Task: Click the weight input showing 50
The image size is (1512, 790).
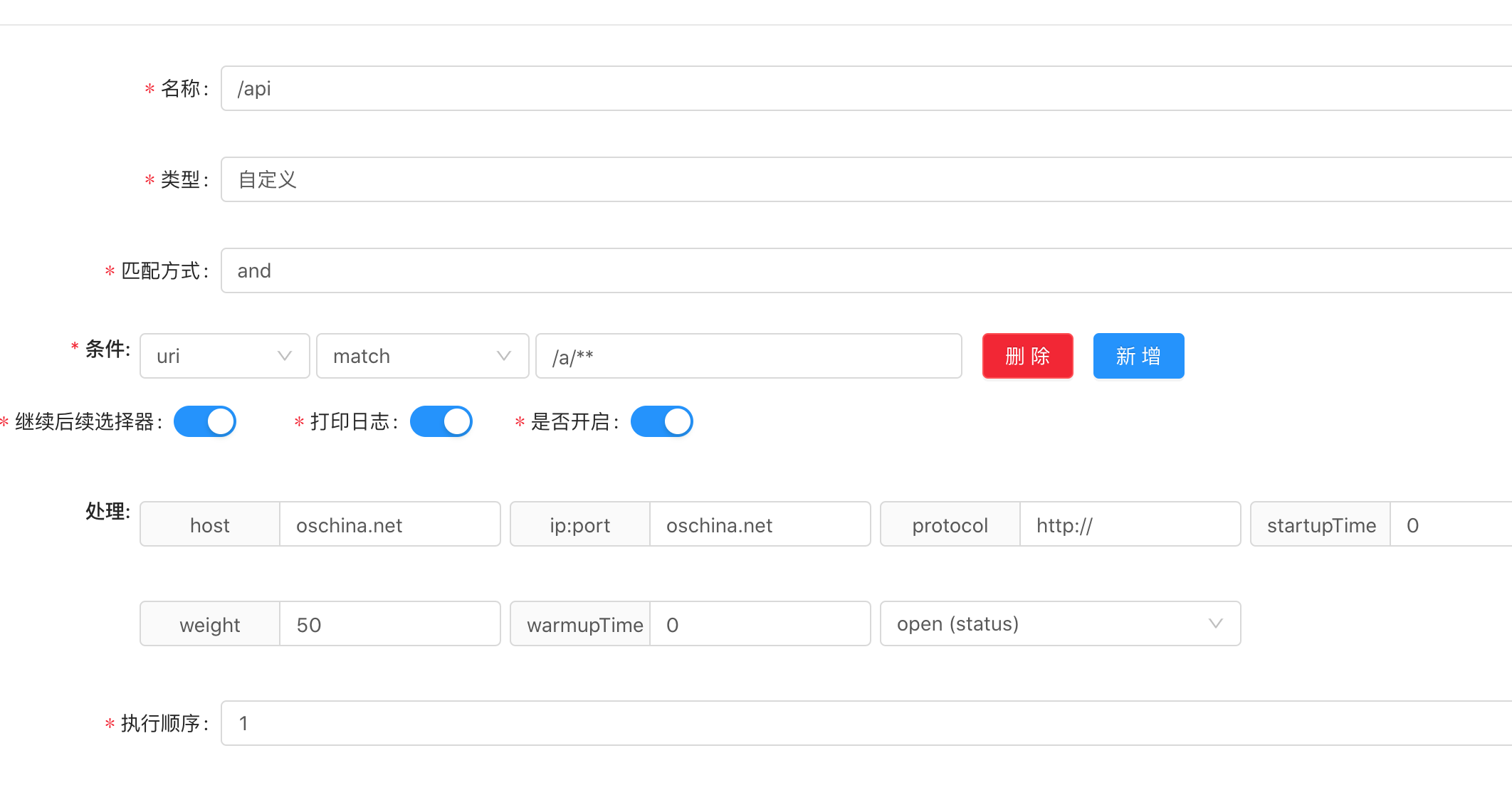Action: point(389,624)
